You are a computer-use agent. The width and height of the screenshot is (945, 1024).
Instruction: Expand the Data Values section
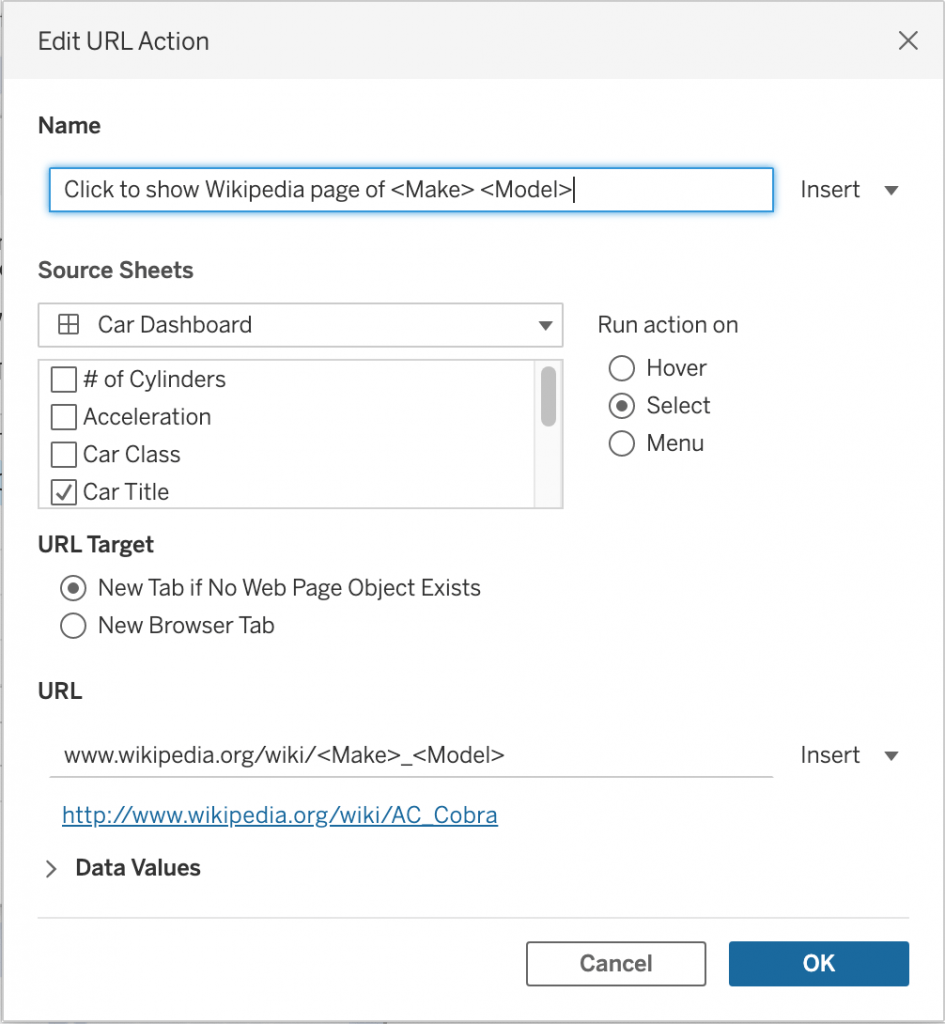coord(52,869)
